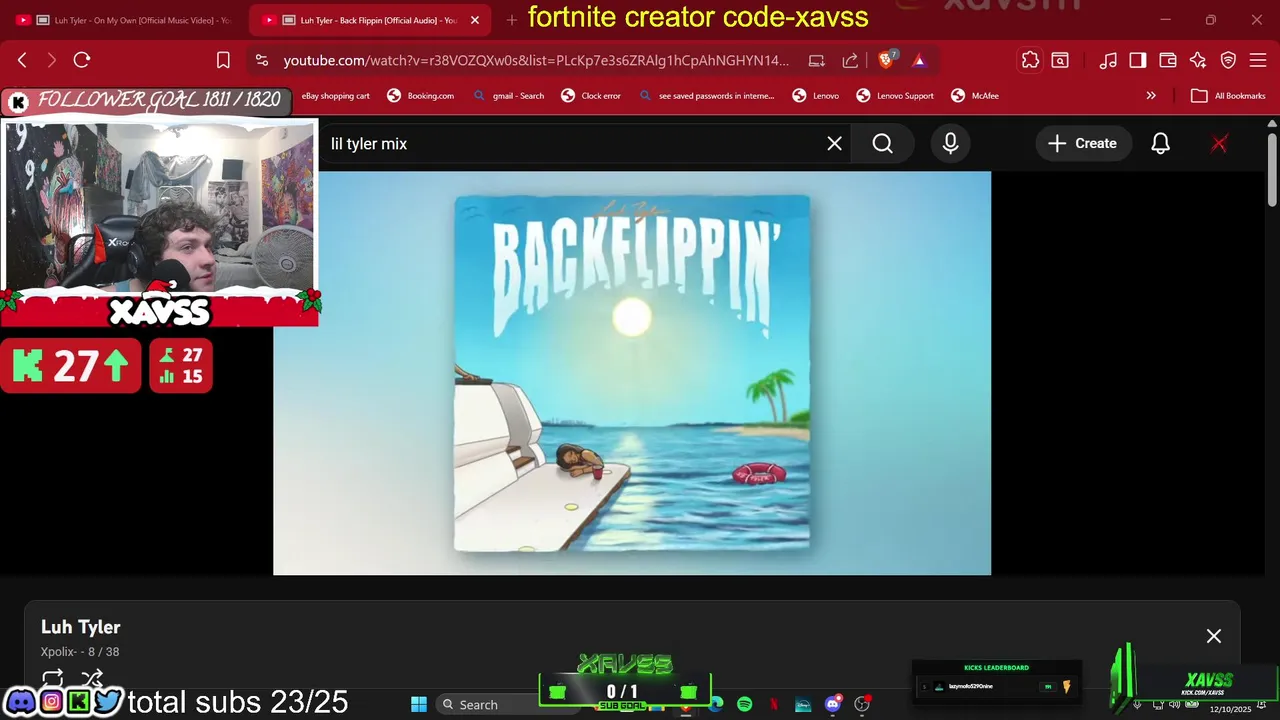Toggle loop playlist in Luh Tyler panel
Screen dimensions: 1280x720
[53, 678]
